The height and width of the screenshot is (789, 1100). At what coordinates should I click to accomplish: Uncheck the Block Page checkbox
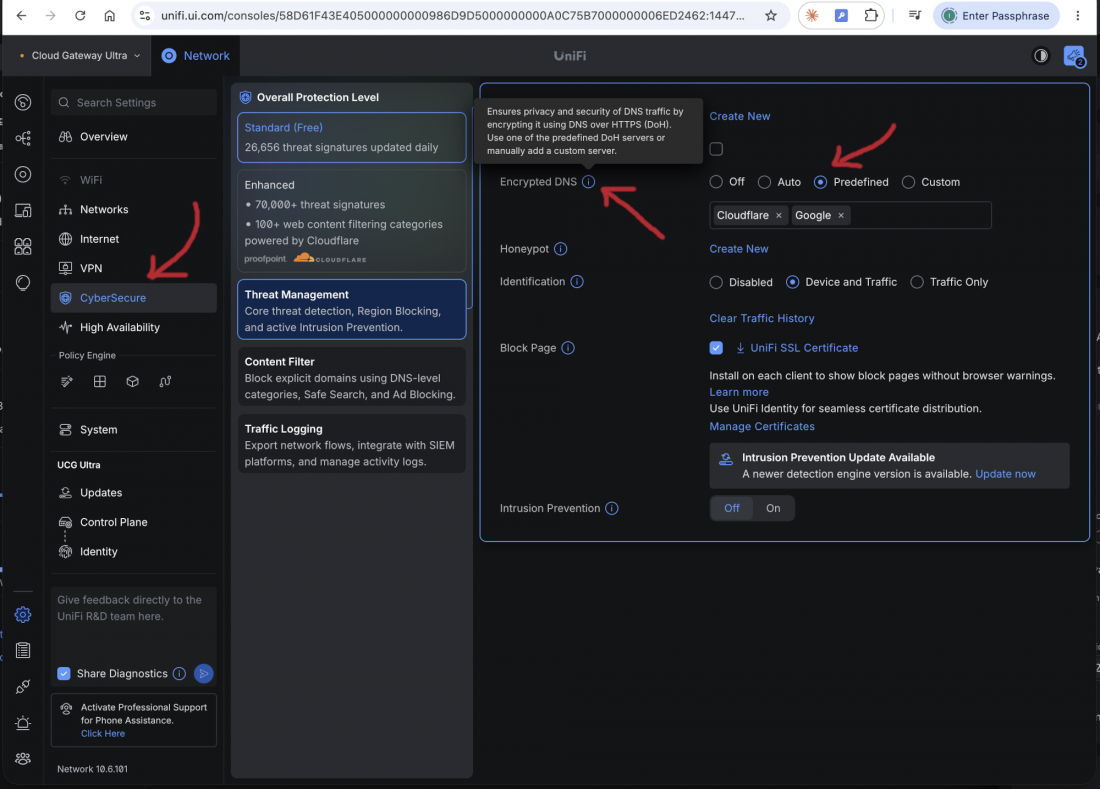pos(716,348)
